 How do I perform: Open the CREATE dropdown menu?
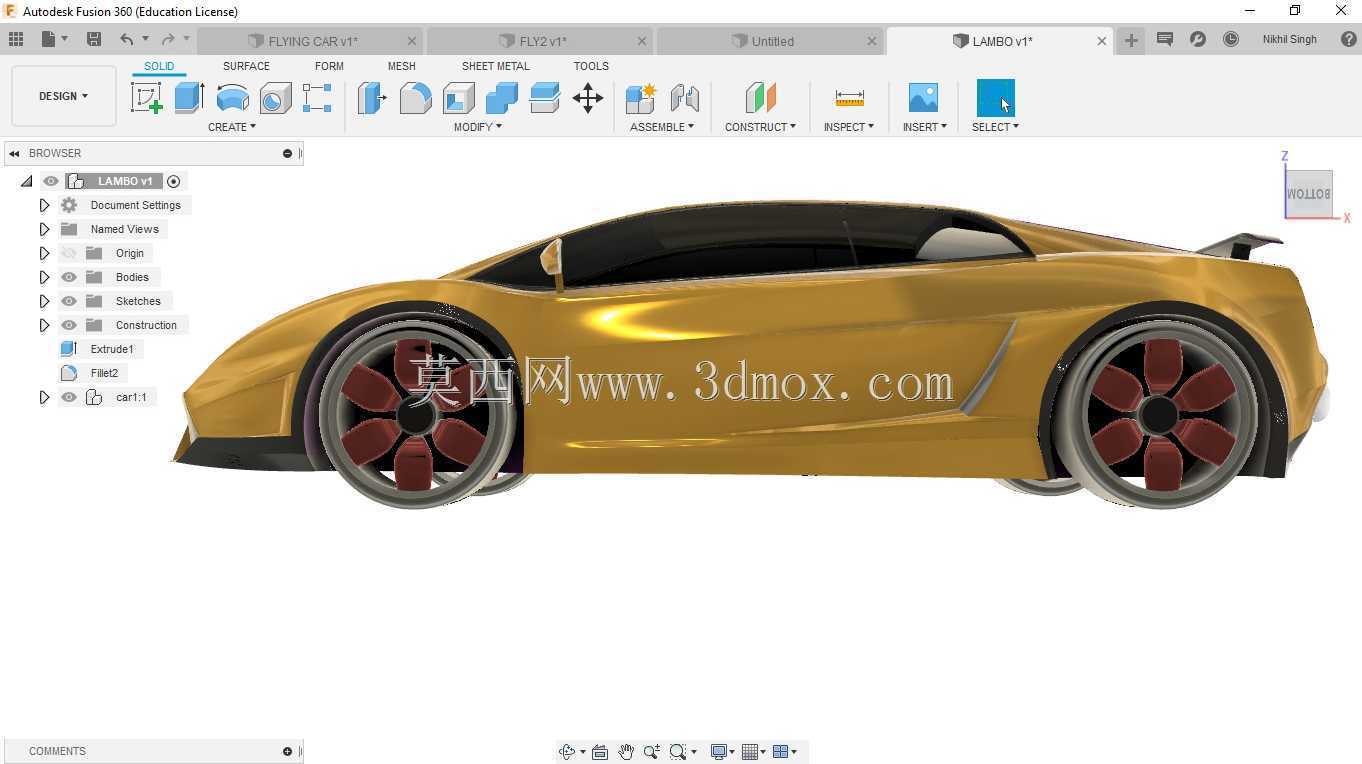pos(232,127)
